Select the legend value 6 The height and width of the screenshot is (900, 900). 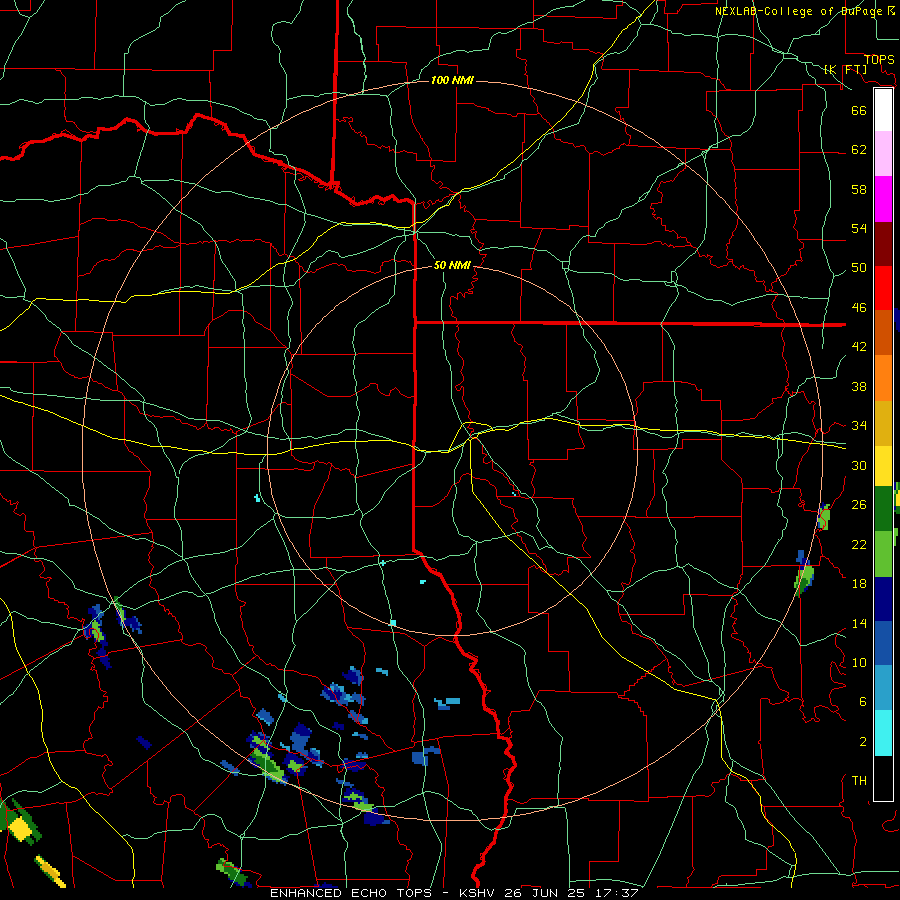point(862,702)
